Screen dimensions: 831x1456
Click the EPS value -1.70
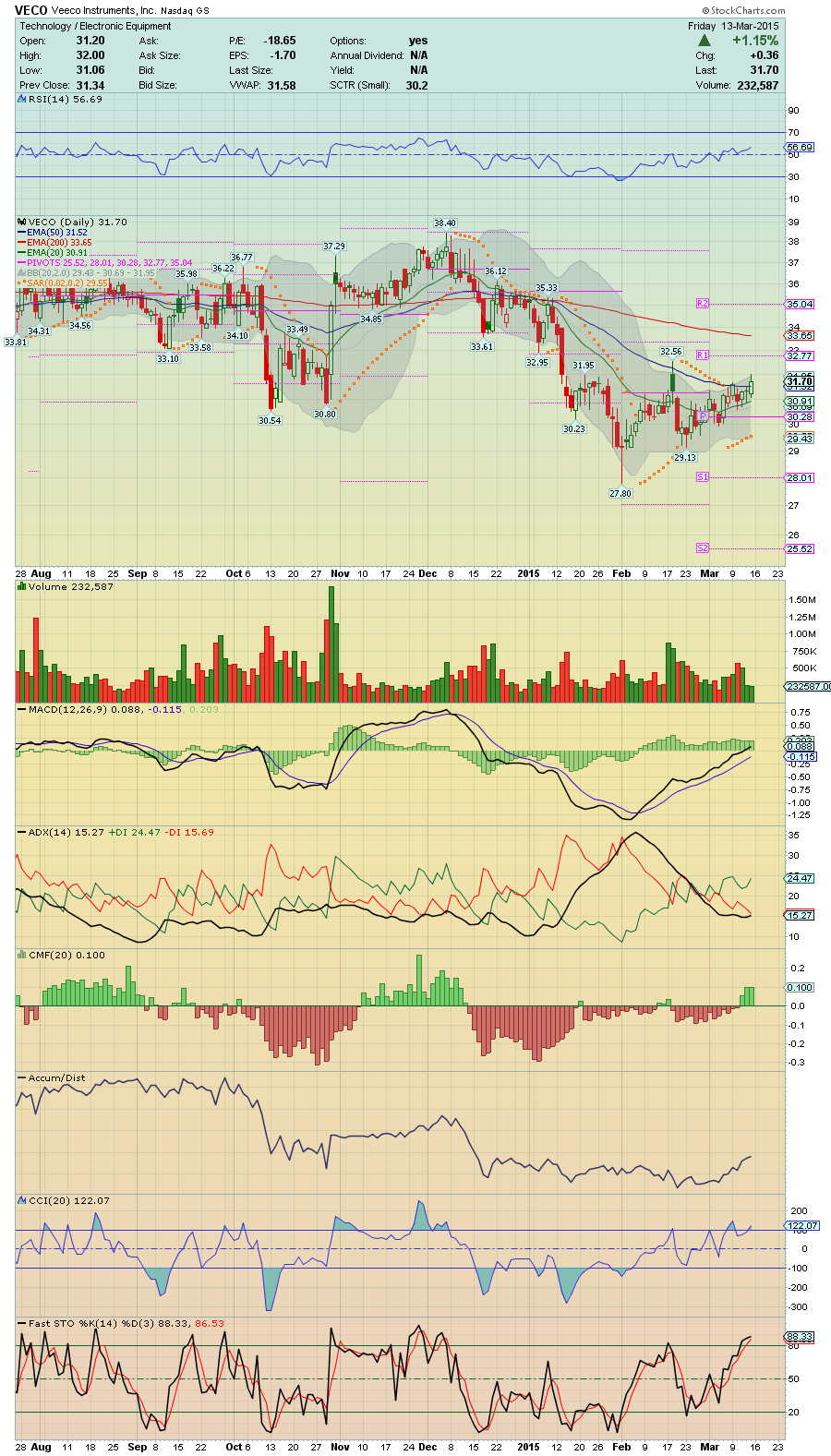point(283,55)
